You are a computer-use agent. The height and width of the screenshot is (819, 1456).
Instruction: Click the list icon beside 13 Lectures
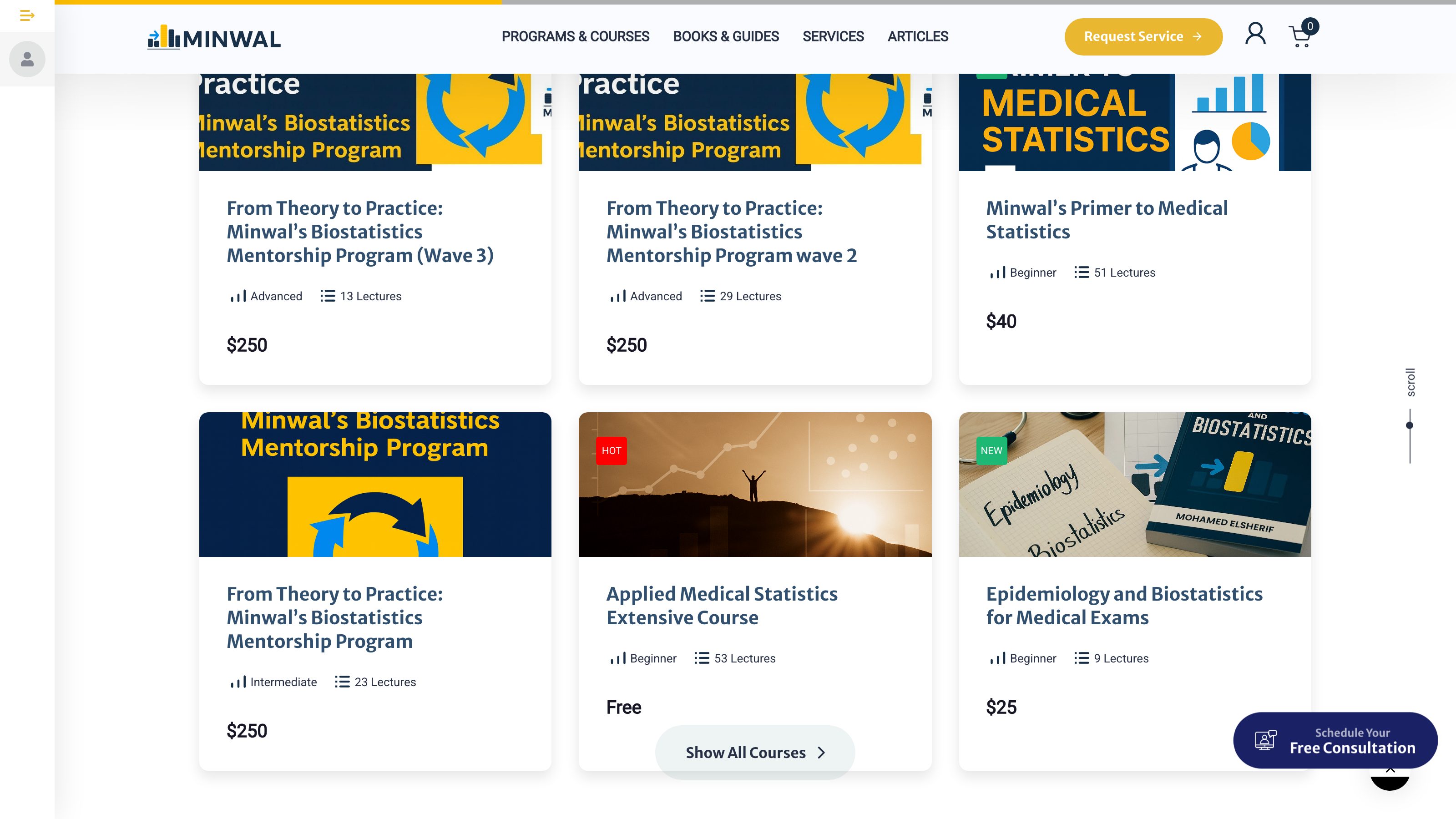click(x=327, y=296)
